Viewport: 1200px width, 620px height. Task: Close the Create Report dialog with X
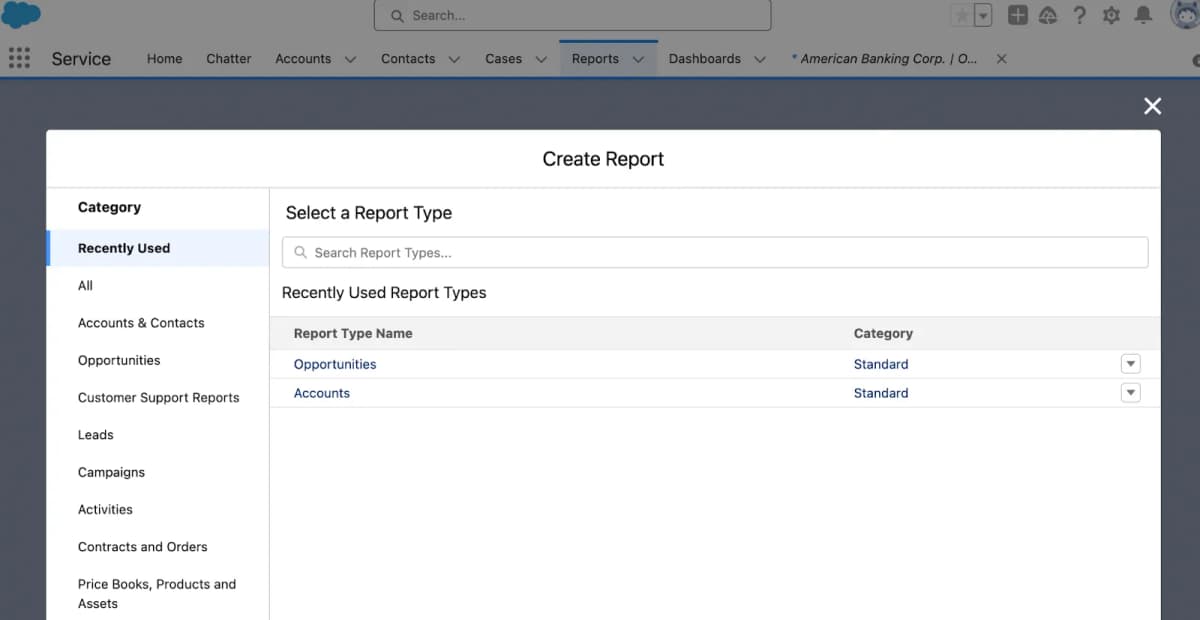pyautogui.click(x=1153, y=106)
